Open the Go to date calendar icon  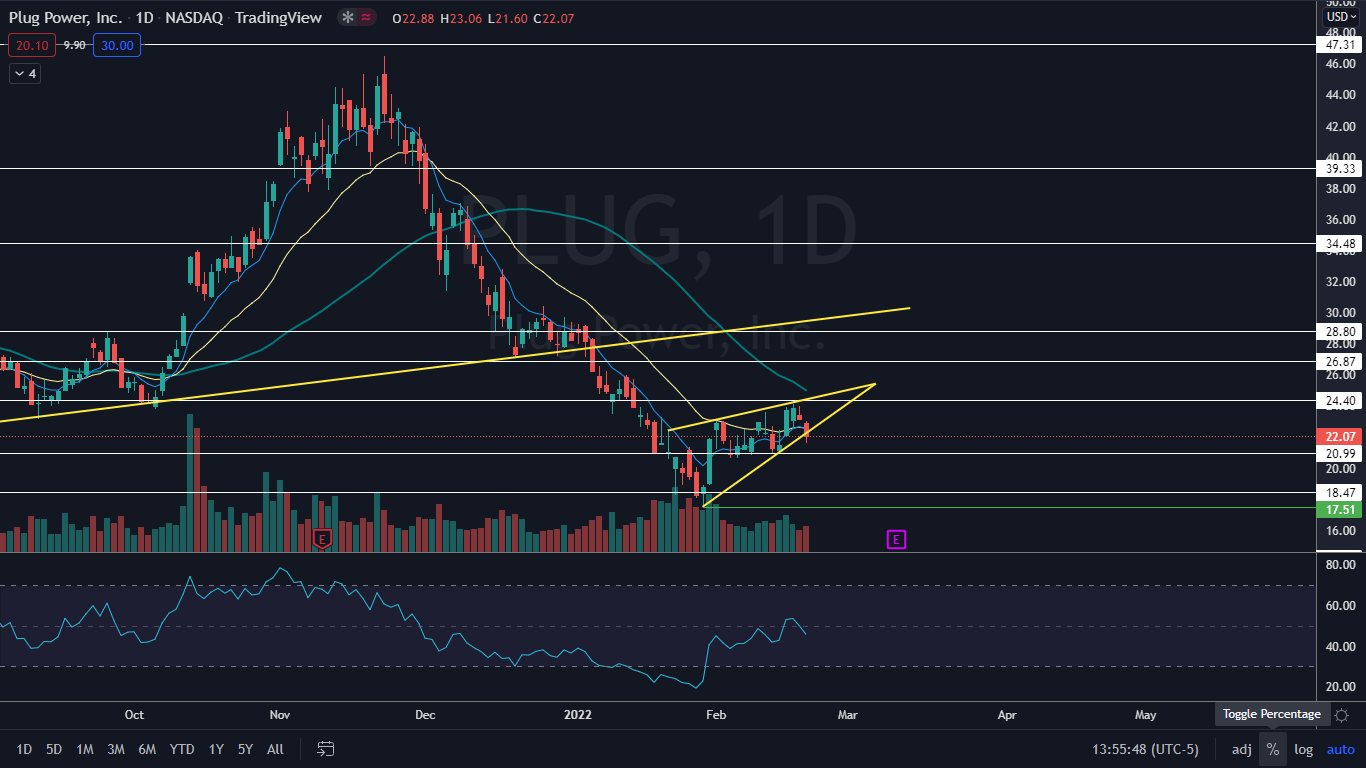click(325, 748)
